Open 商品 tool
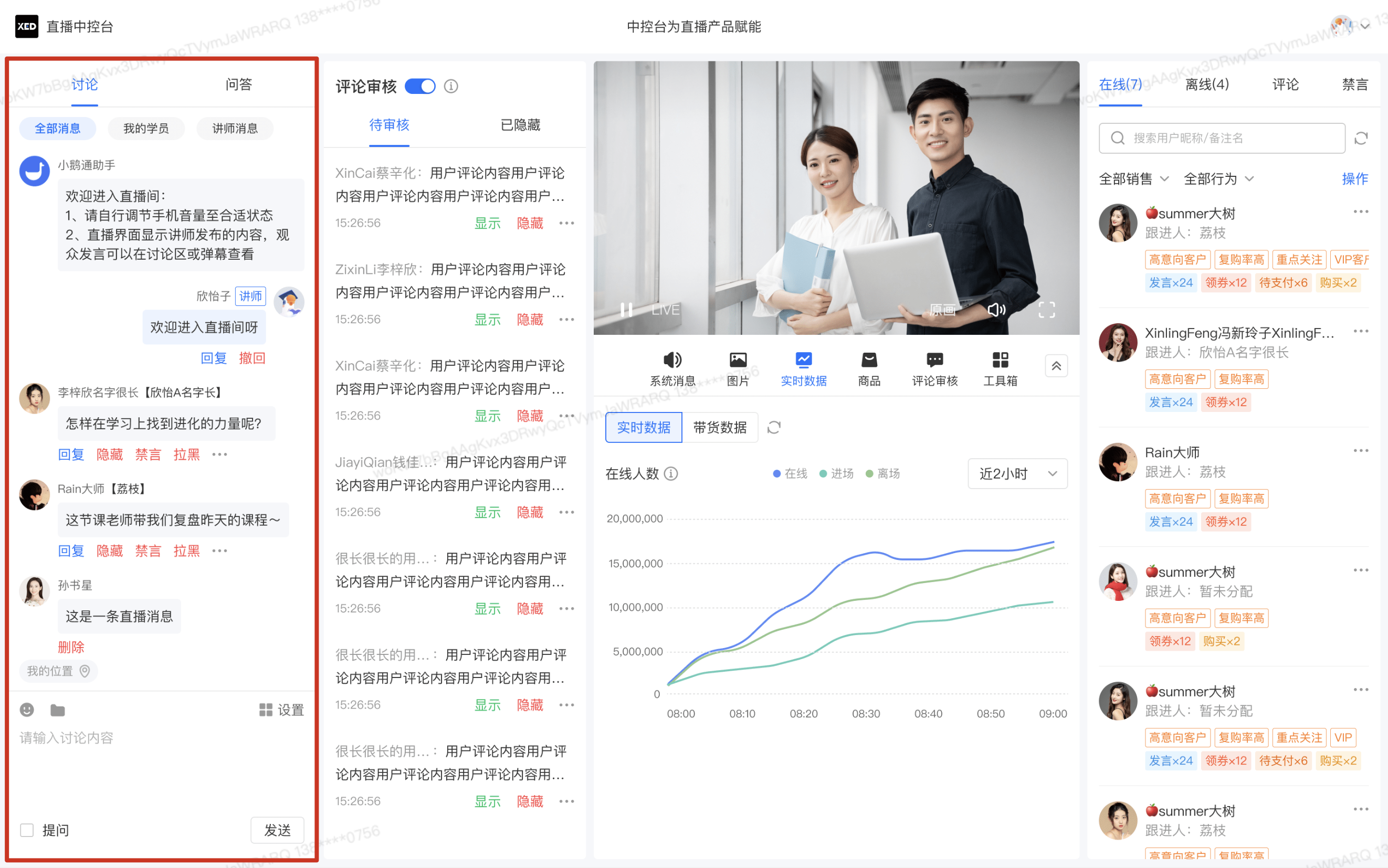 click(x=869, y=369)
